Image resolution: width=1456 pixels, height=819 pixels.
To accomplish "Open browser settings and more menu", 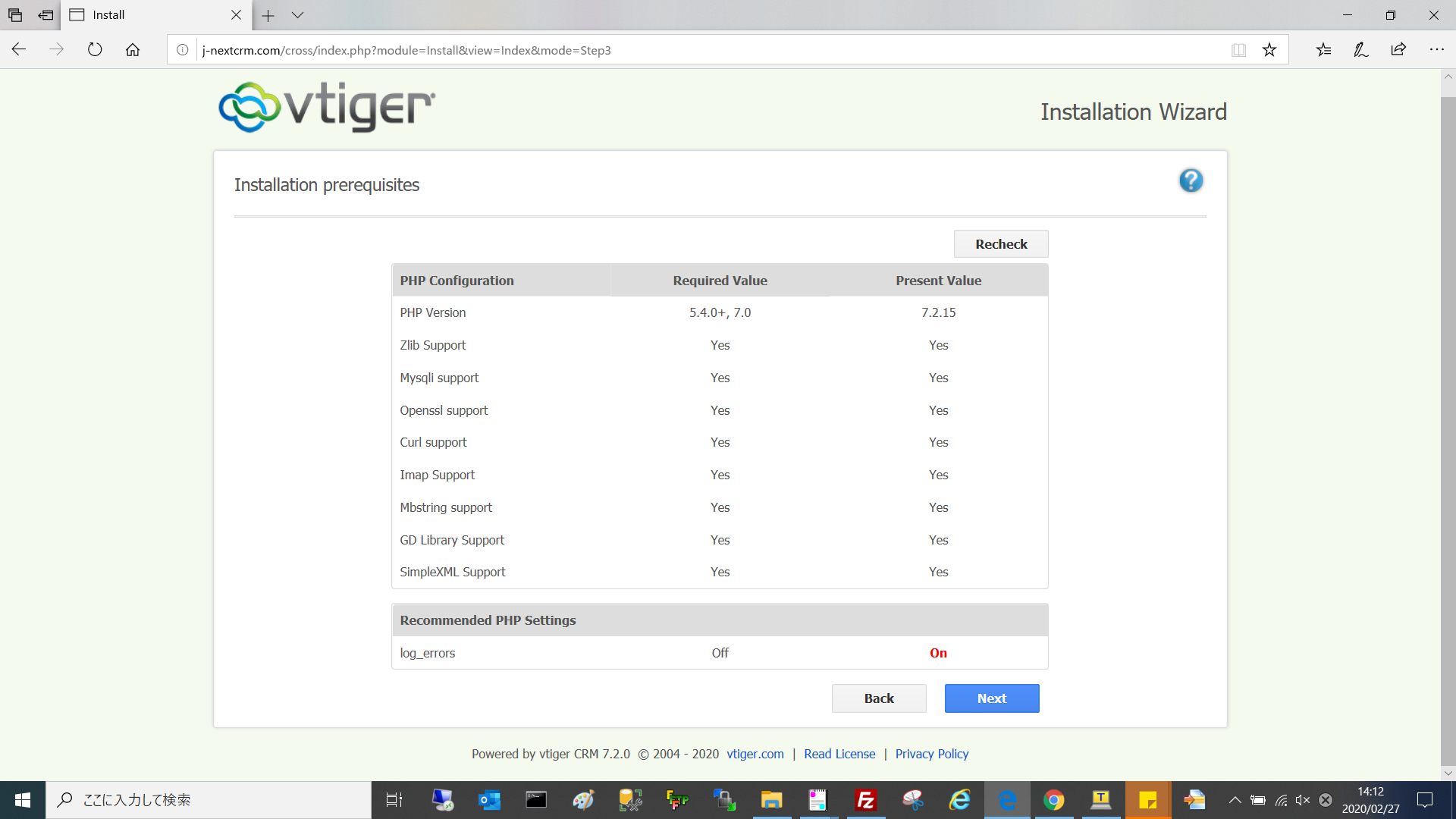I will coord(1437,50).
